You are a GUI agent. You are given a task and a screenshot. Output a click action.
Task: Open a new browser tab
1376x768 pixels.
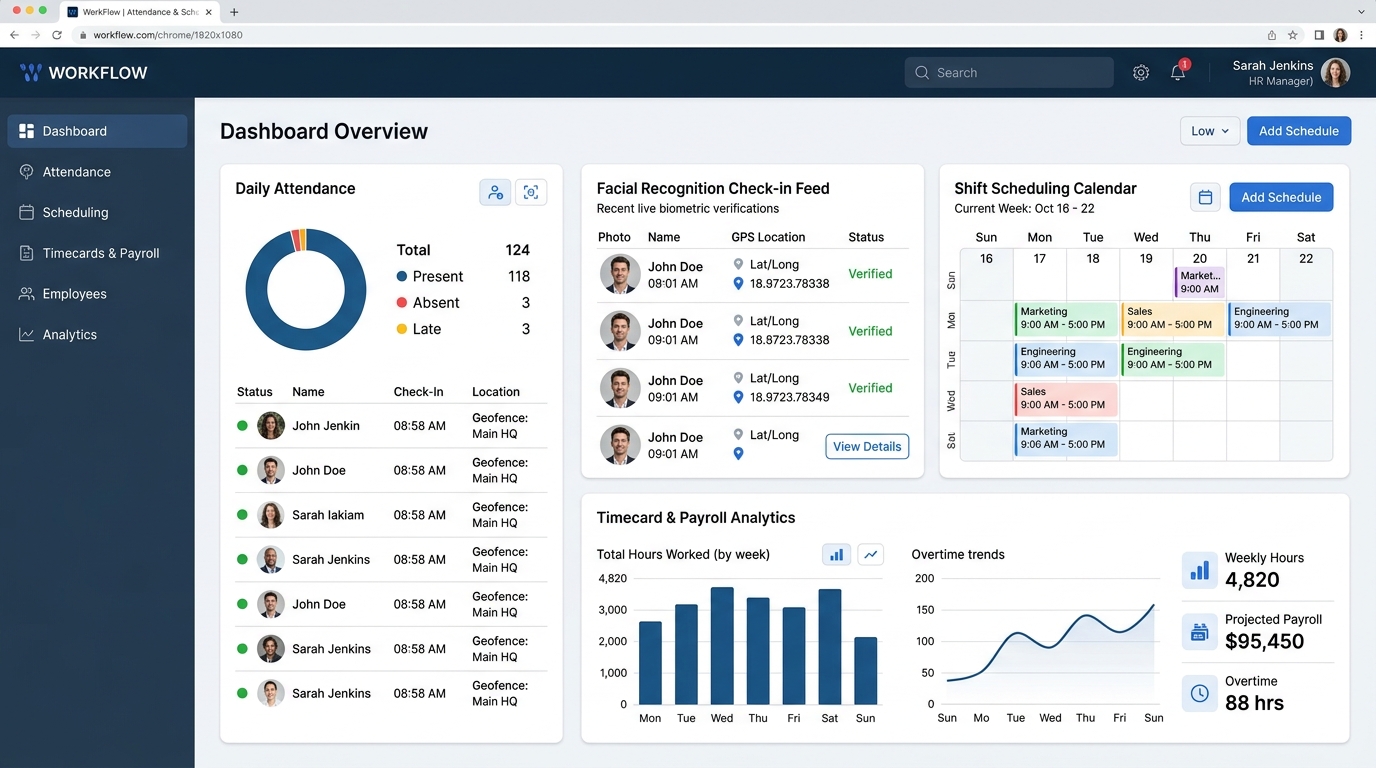point(234,12)
